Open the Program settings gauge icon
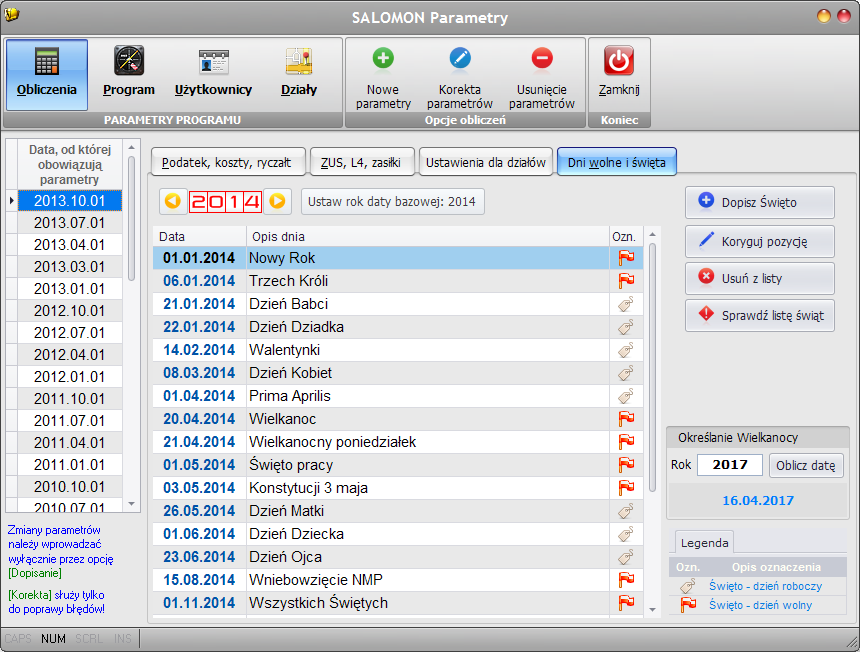Image resolution: width=860 pixels, height=652 pixels. click(x=129, y=61)
